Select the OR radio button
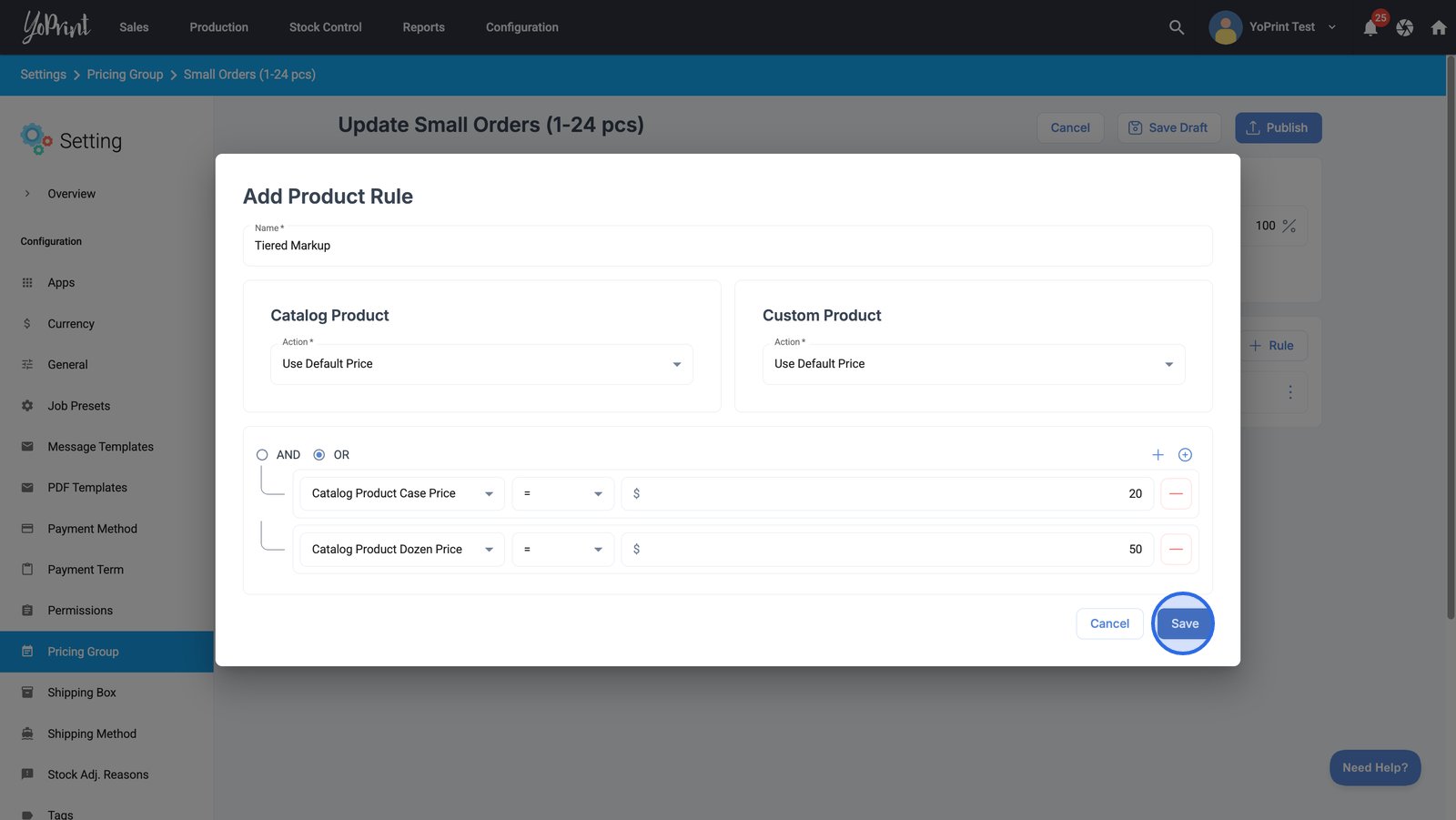Screen dimensions: 1456x820 [319, 455]
